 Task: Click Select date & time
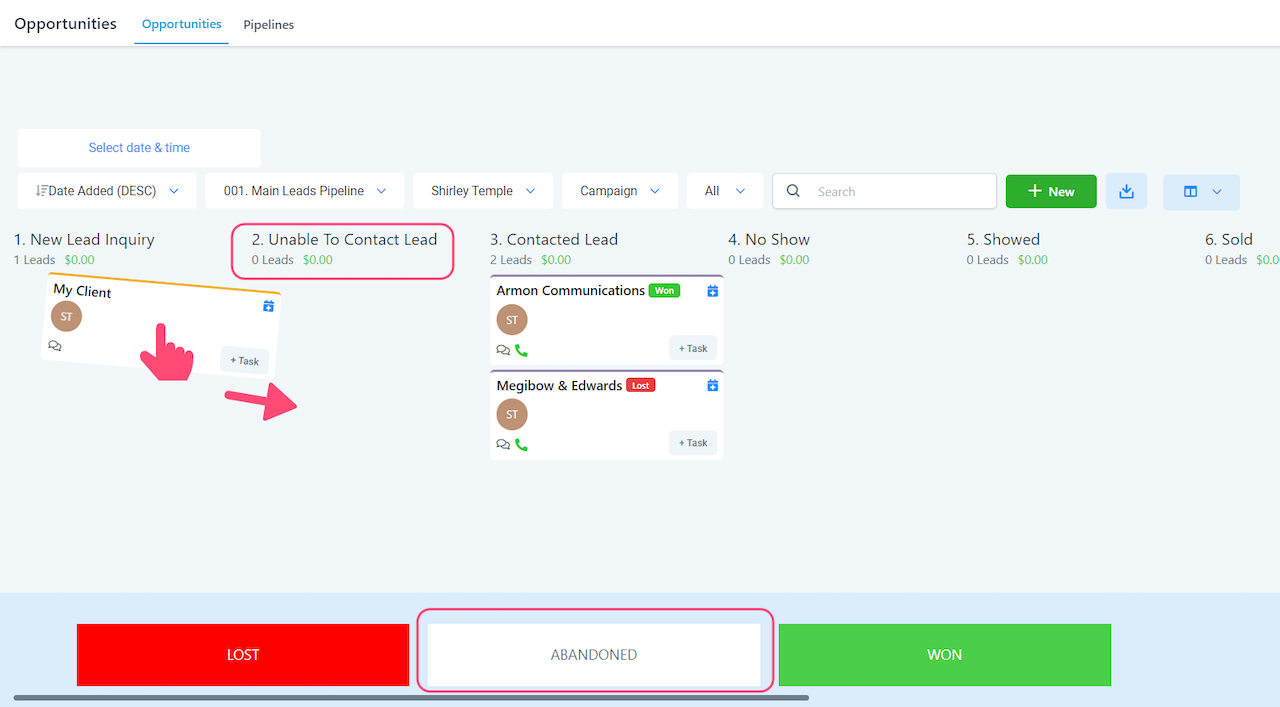(139, 148)
